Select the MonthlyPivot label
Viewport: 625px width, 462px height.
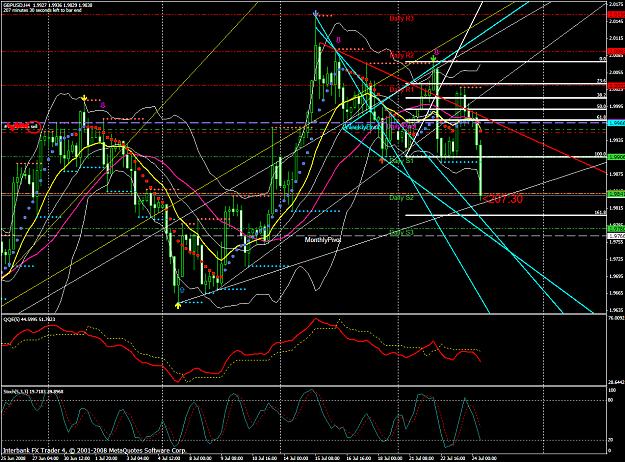pos(323,240)
